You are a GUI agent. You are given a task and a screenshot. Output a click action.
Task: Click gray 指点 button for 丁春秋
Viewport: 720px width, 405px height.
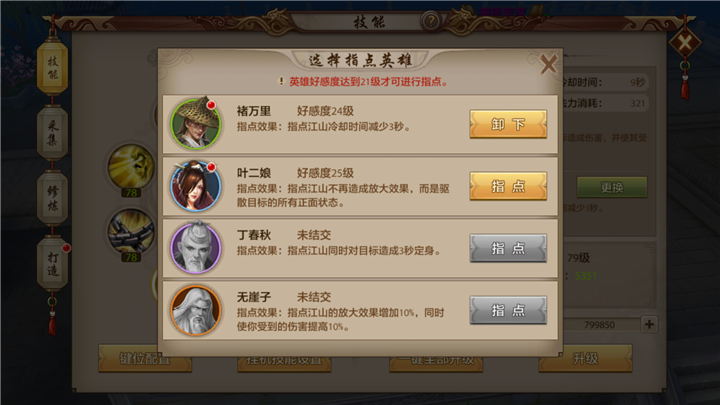pyautogui.click(x=508, y=248)
